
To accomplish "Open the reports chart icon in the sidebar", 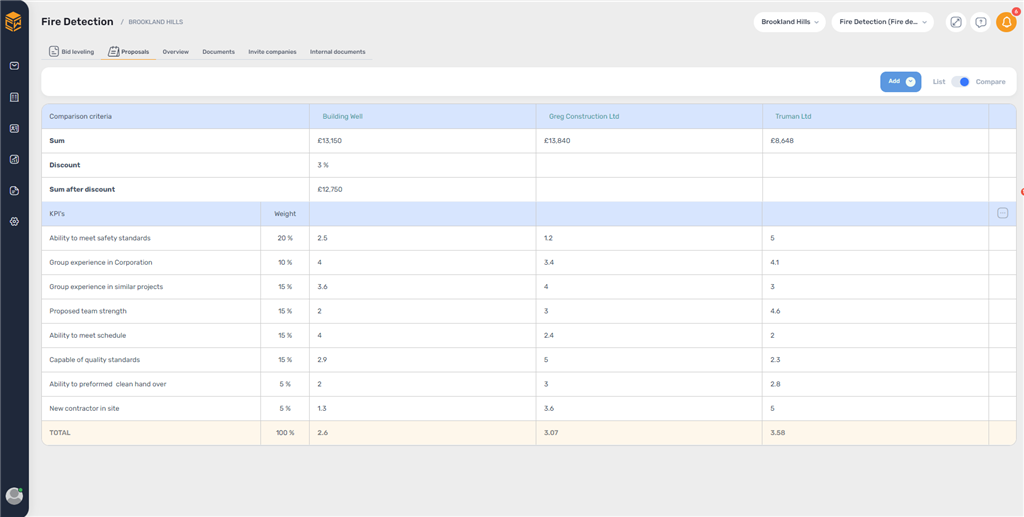I will [x=14, y=159].
